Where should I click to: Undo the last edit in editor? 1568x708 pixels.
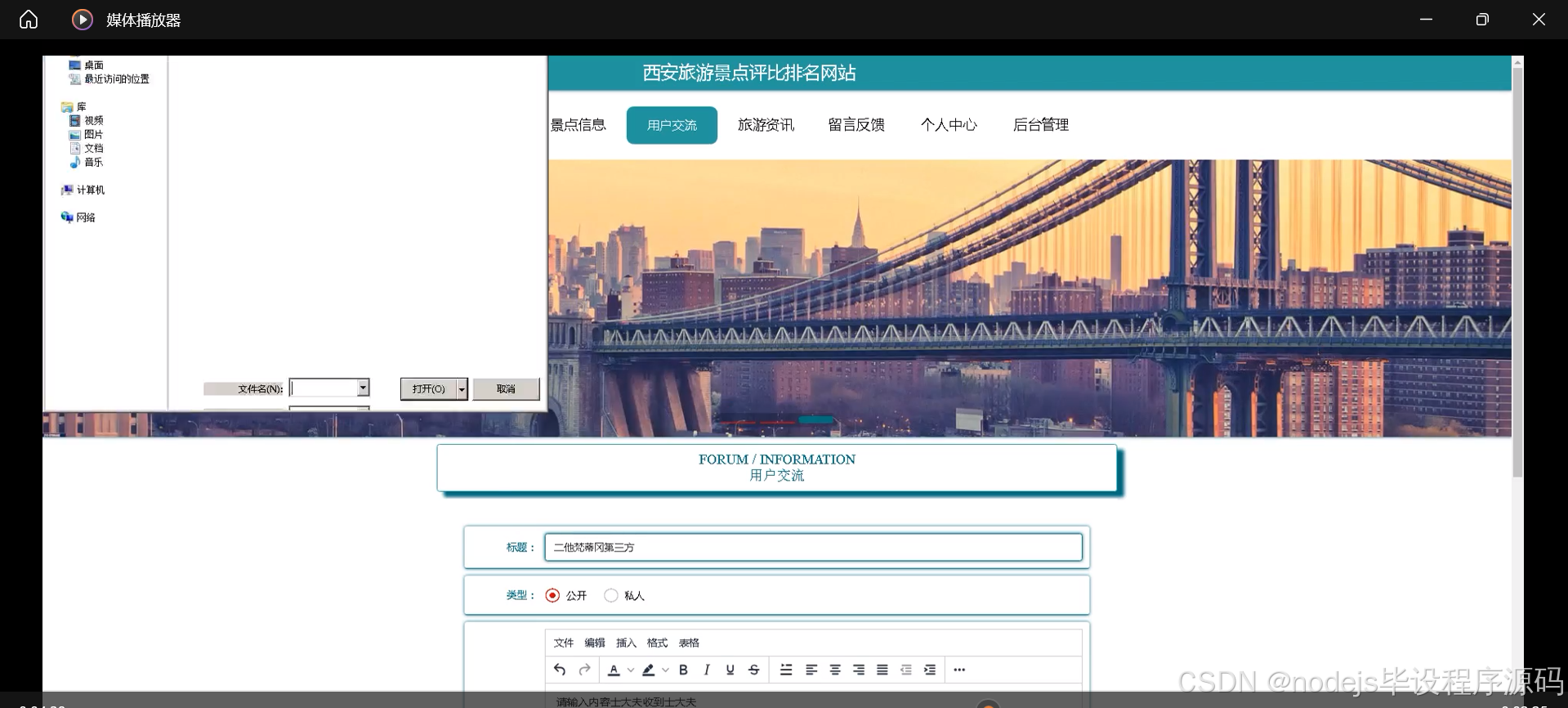point(560,670)
